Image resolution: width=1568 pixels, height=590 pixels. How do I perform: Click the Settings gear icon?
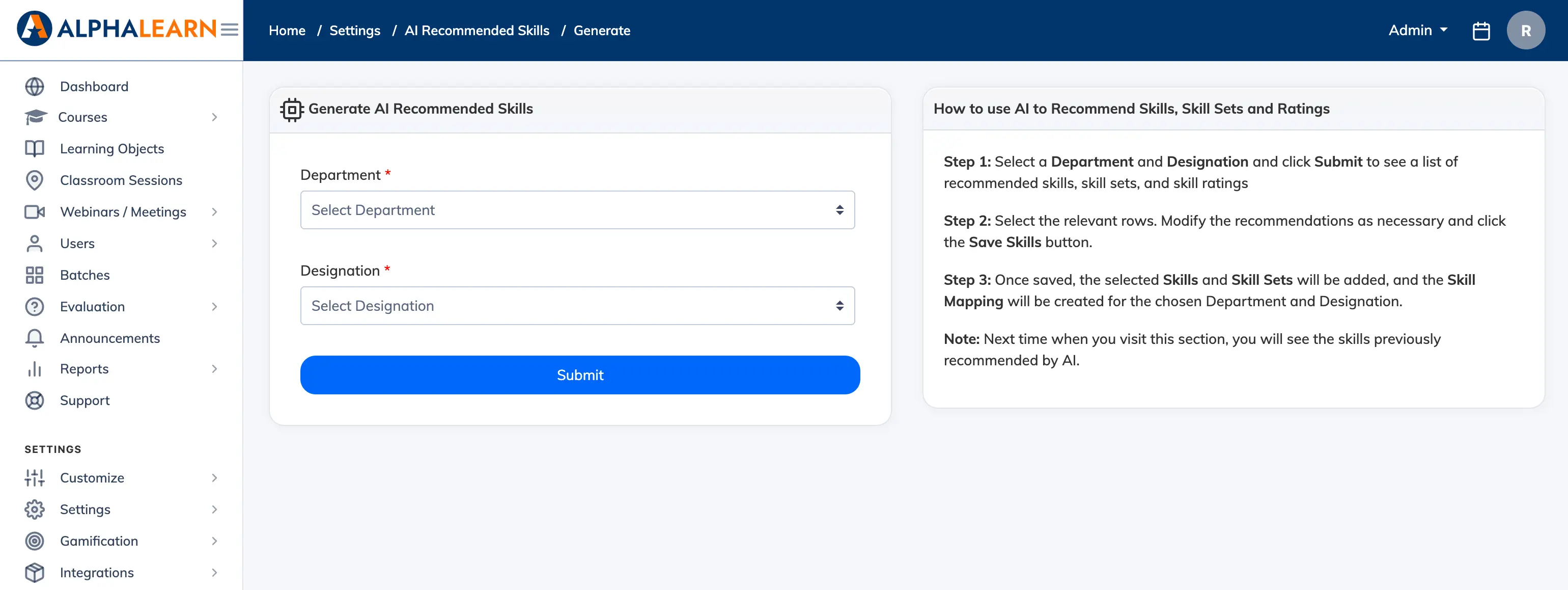pyautogui.click(x=35, y=509)
